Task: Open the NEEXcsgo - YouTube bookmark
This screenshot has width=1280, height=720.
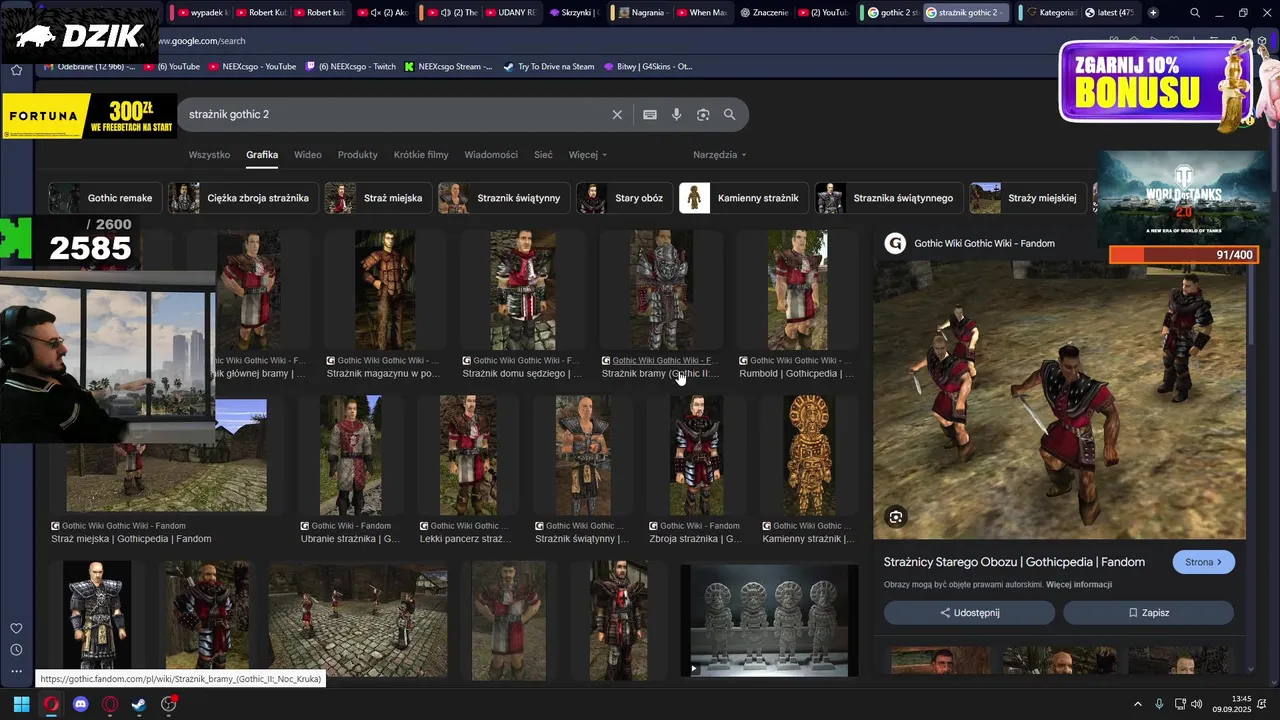Action: click(252, 67)
